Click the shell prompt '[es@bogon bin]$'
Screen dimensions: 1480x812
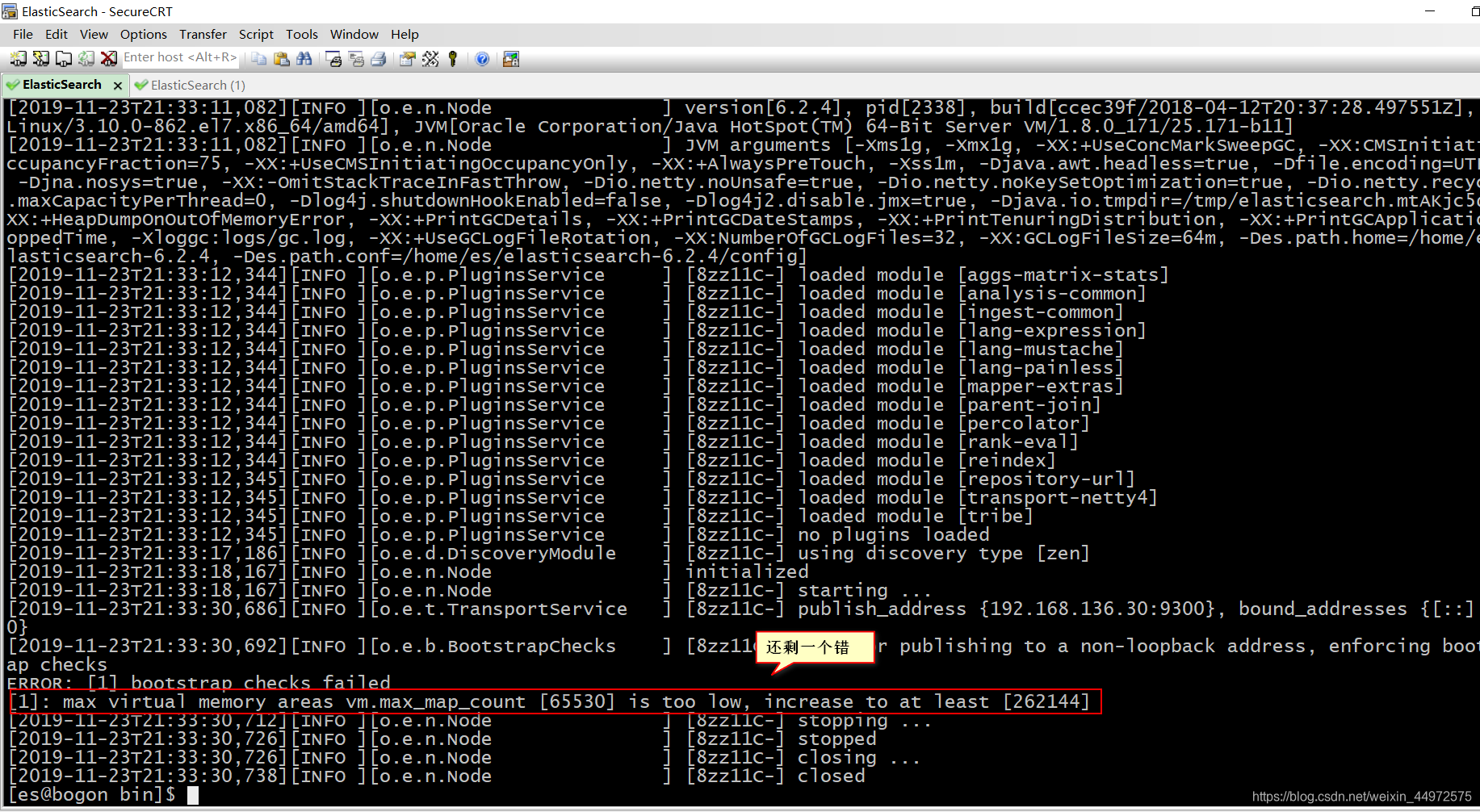[x=90, y=794]
